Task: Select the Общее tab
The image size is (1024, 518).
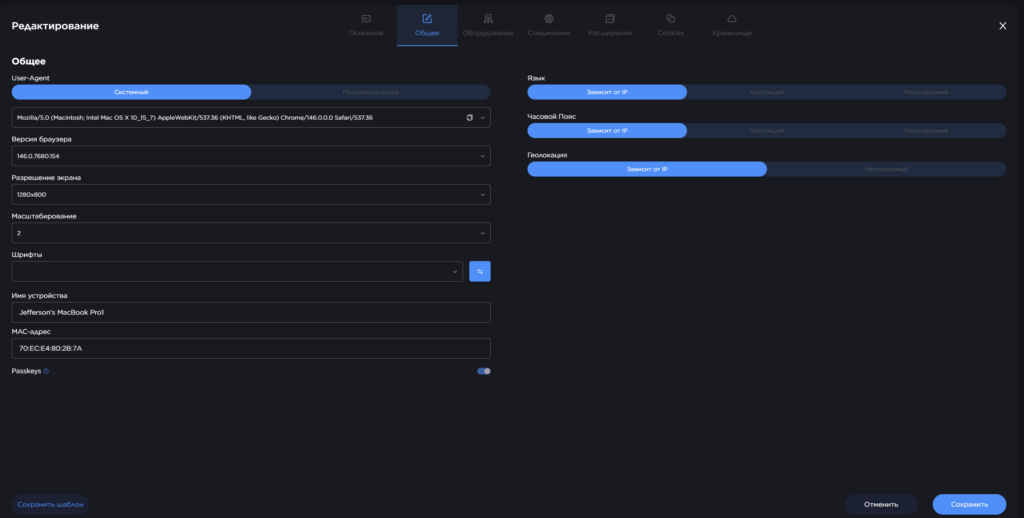Action: [427, 25]
